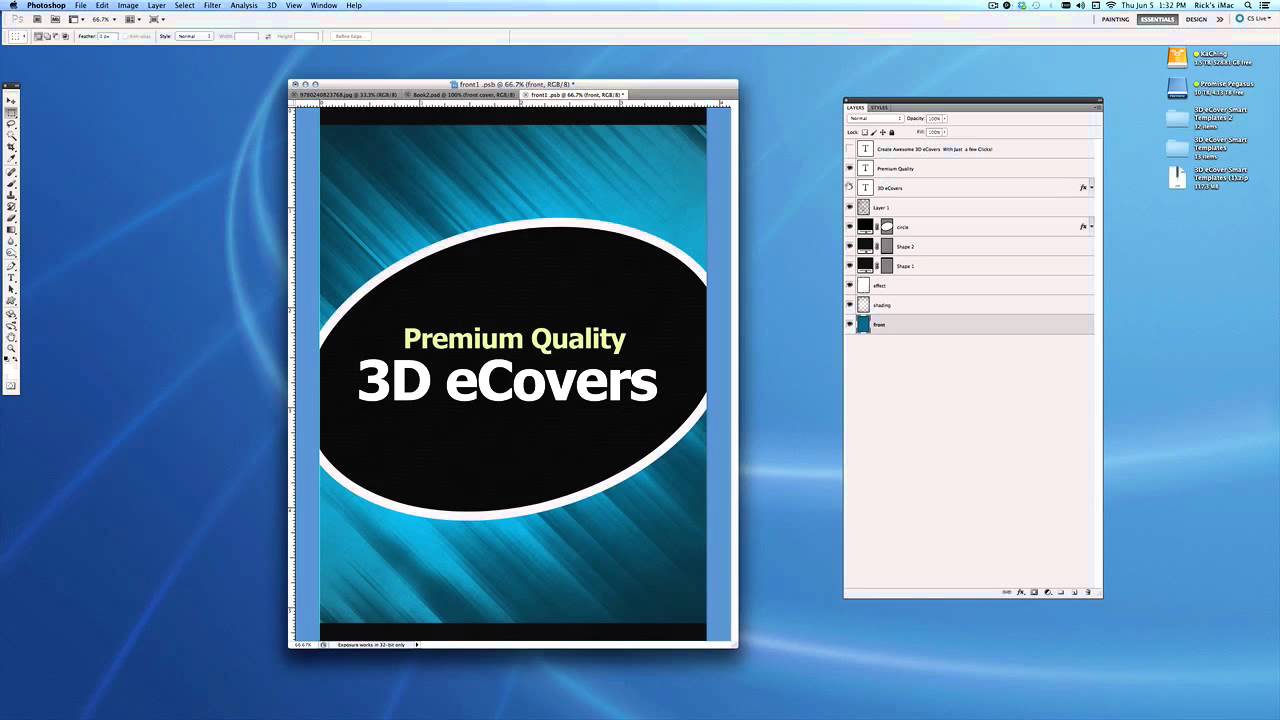
Task: Open the Opacity slider arrow
Action: [945, 118]
